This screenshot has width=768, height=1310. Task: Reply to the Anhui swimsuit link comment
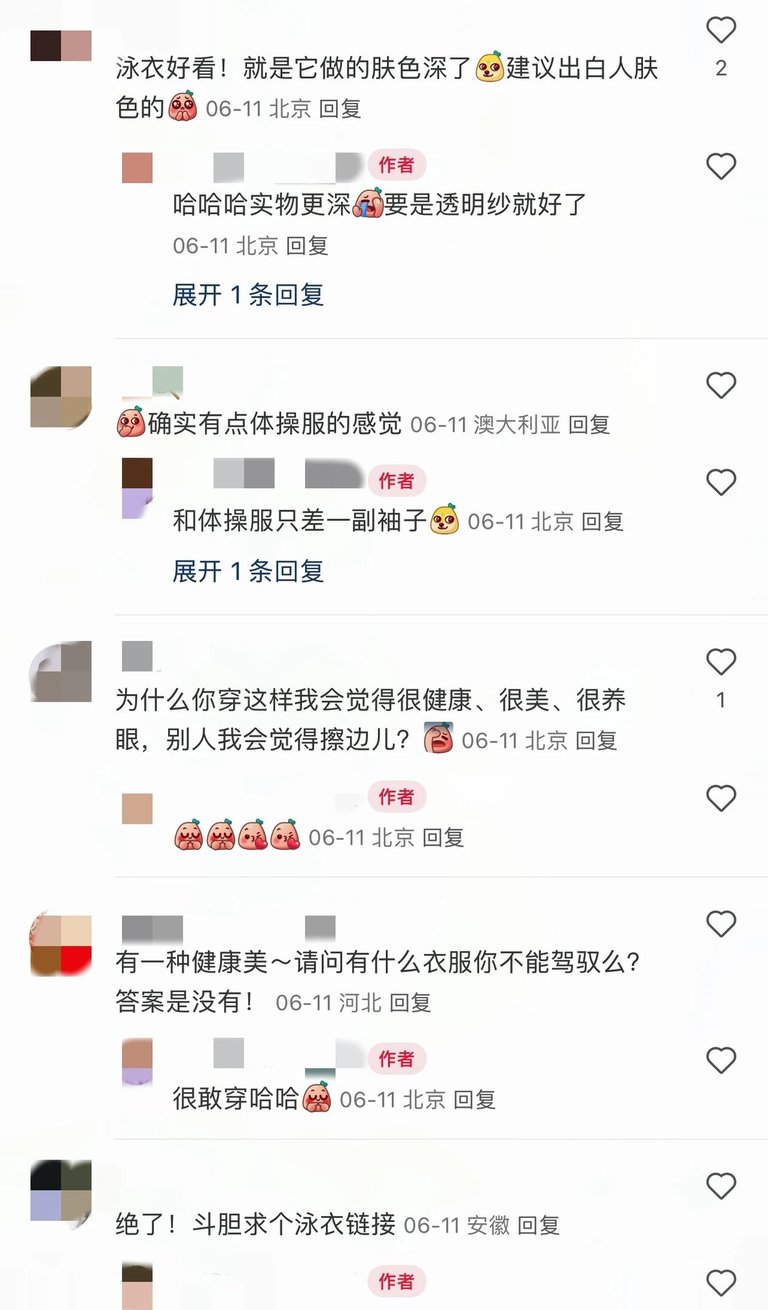tap(538, 1224)
